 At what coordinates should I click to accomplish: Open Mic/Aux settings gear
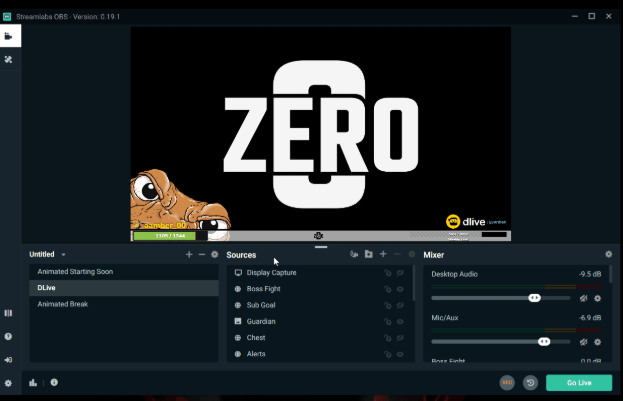597,342
